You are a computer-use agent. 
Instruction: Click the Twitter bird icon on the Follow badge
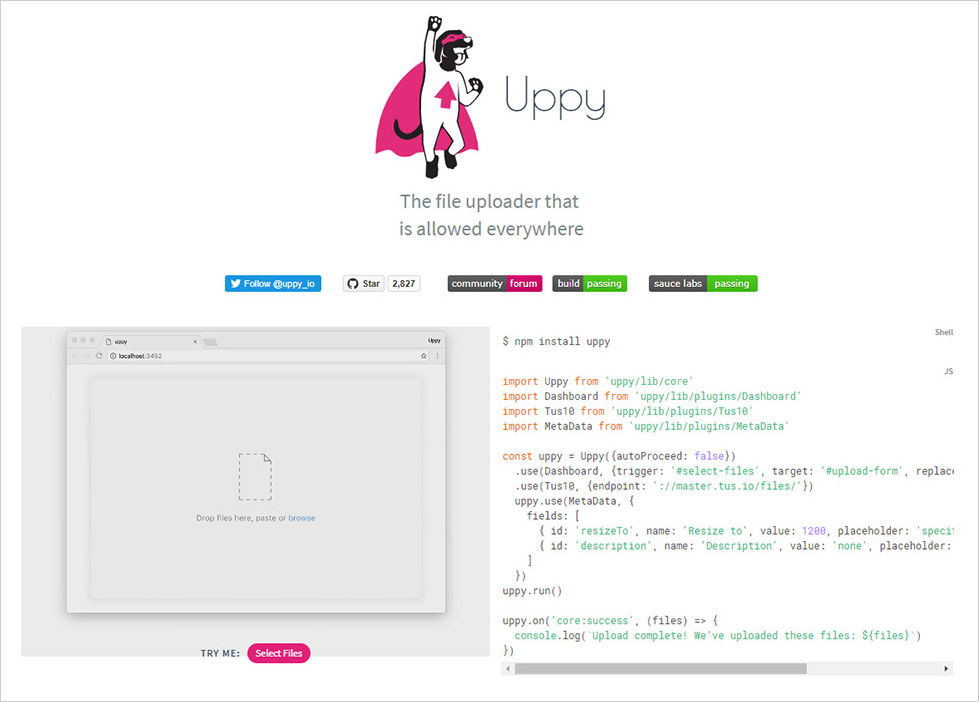[237, 283]
